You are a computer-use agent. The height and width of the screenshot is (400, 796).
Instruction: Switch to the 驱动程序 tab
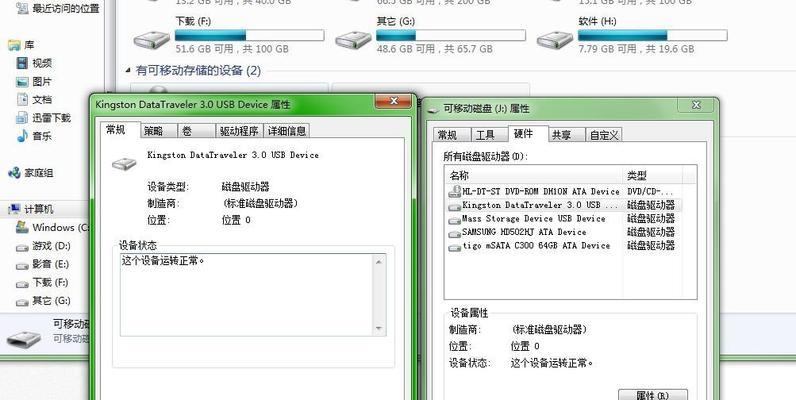[239, 131]
